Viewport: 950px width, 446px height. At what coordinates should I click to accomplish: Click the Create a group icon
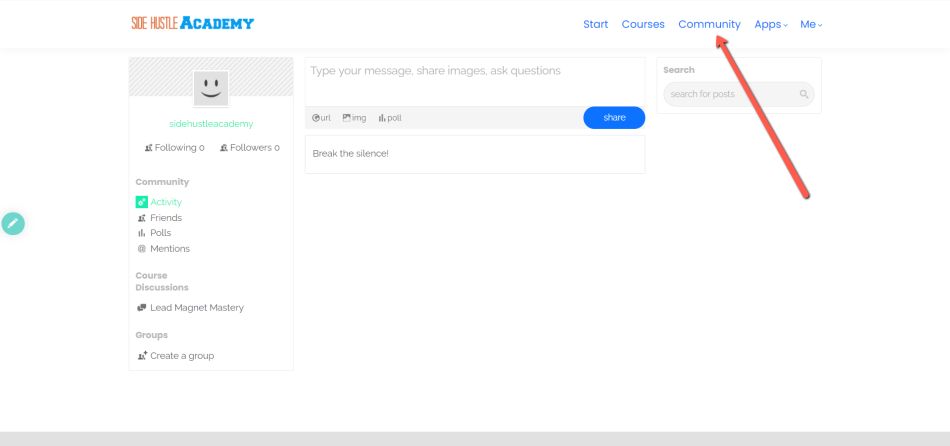[142, 356]
